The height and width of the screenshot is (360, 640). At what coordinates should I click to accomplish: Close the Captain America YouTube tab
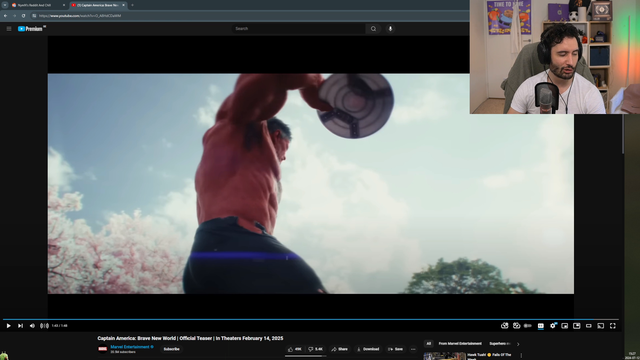[123, 5]
